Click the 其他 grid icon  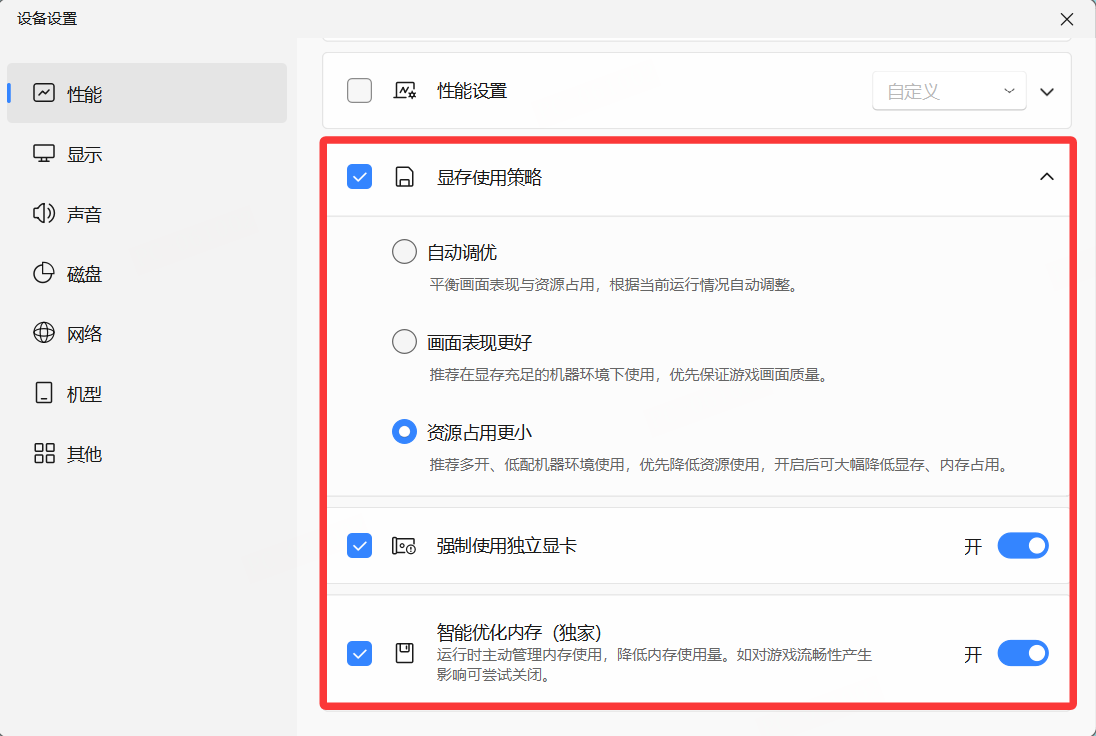pos(44,454)
